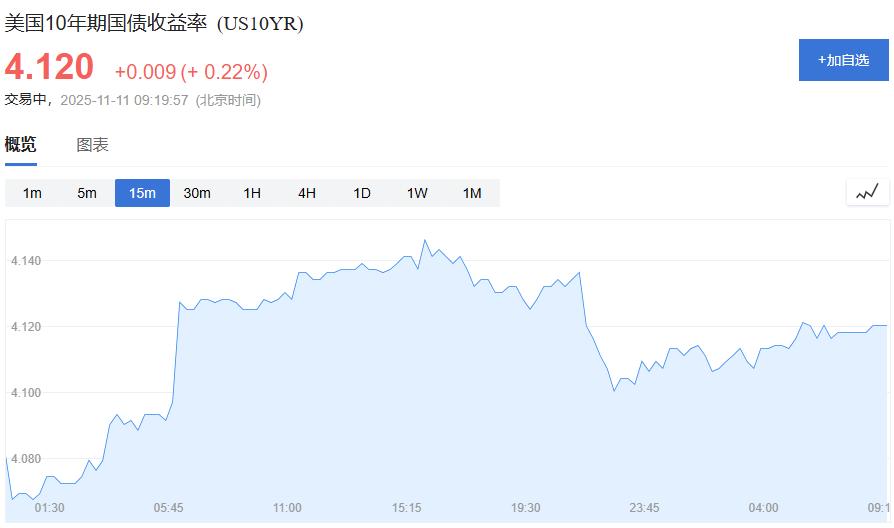Click the 4.140 y-axis gridline label
The image size is (894, 528).
(26, 261)
